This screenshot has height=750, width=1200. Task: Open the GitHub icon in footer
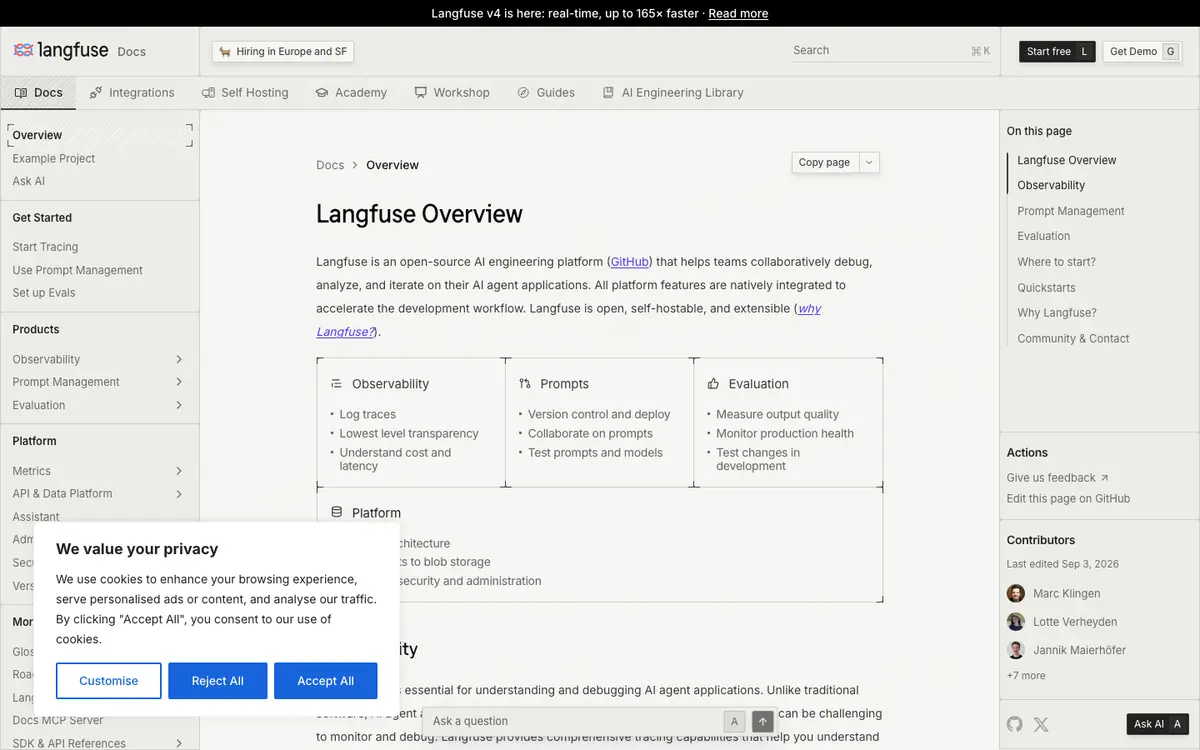[1015, 724]
